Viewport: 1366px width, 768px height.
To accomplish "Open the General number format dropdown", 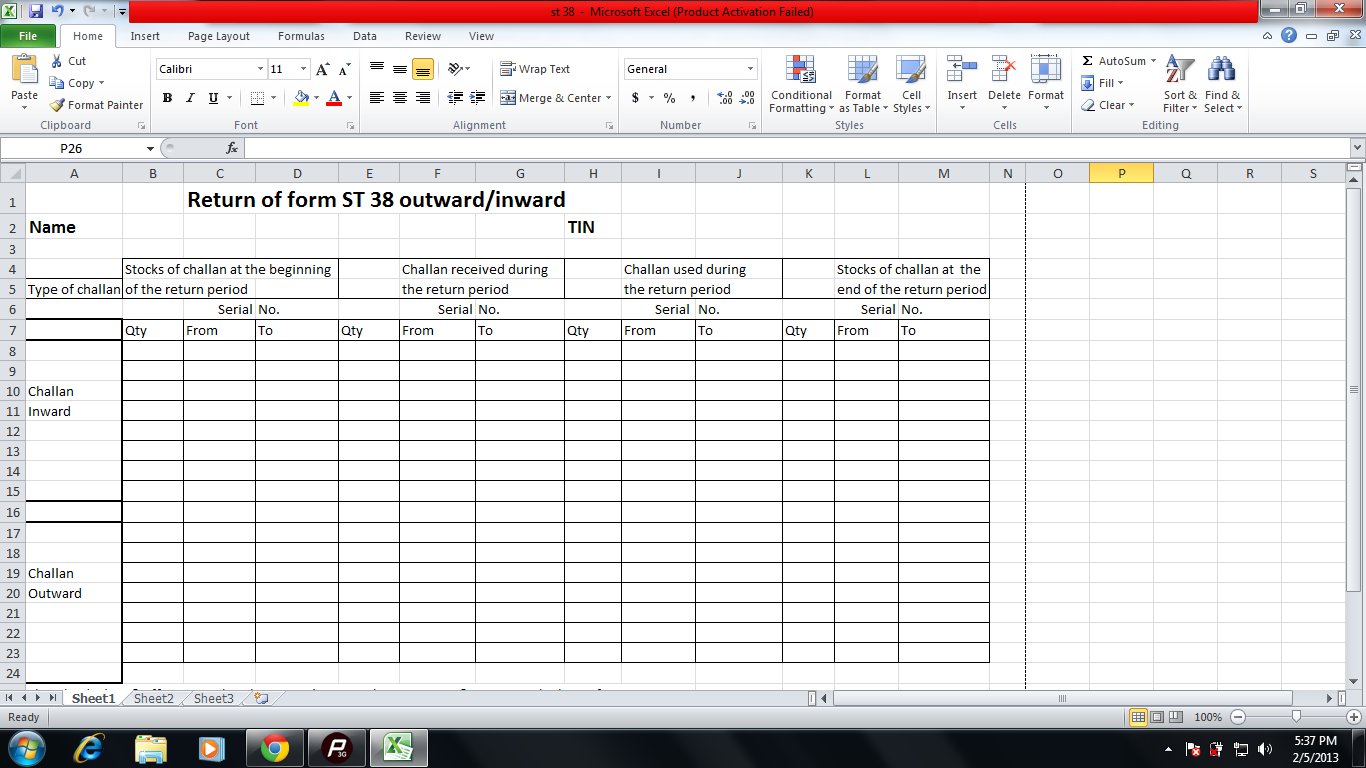I will click(x=750, y=69).
